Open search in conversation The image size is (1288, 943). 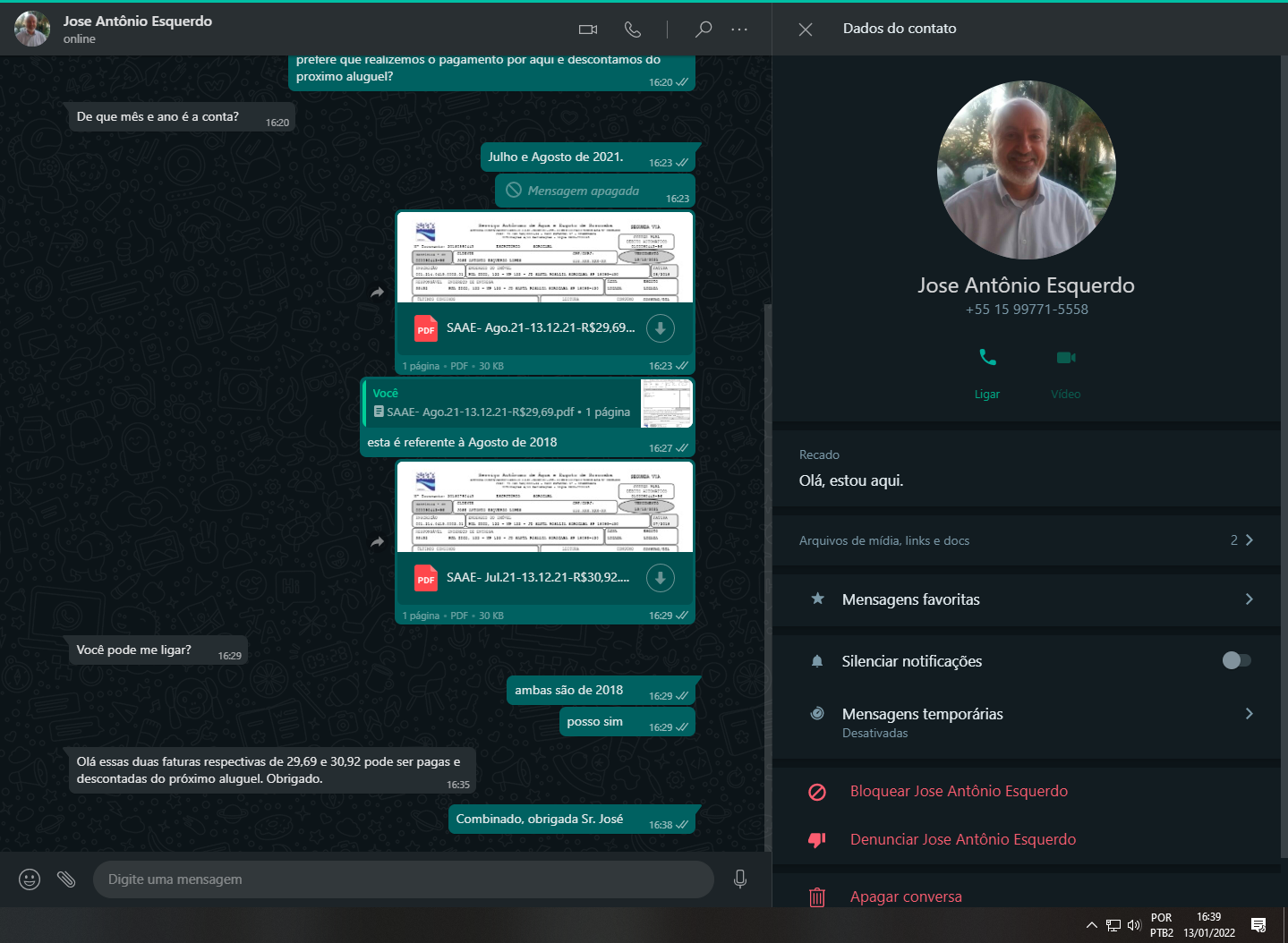(x=704, y=30)
